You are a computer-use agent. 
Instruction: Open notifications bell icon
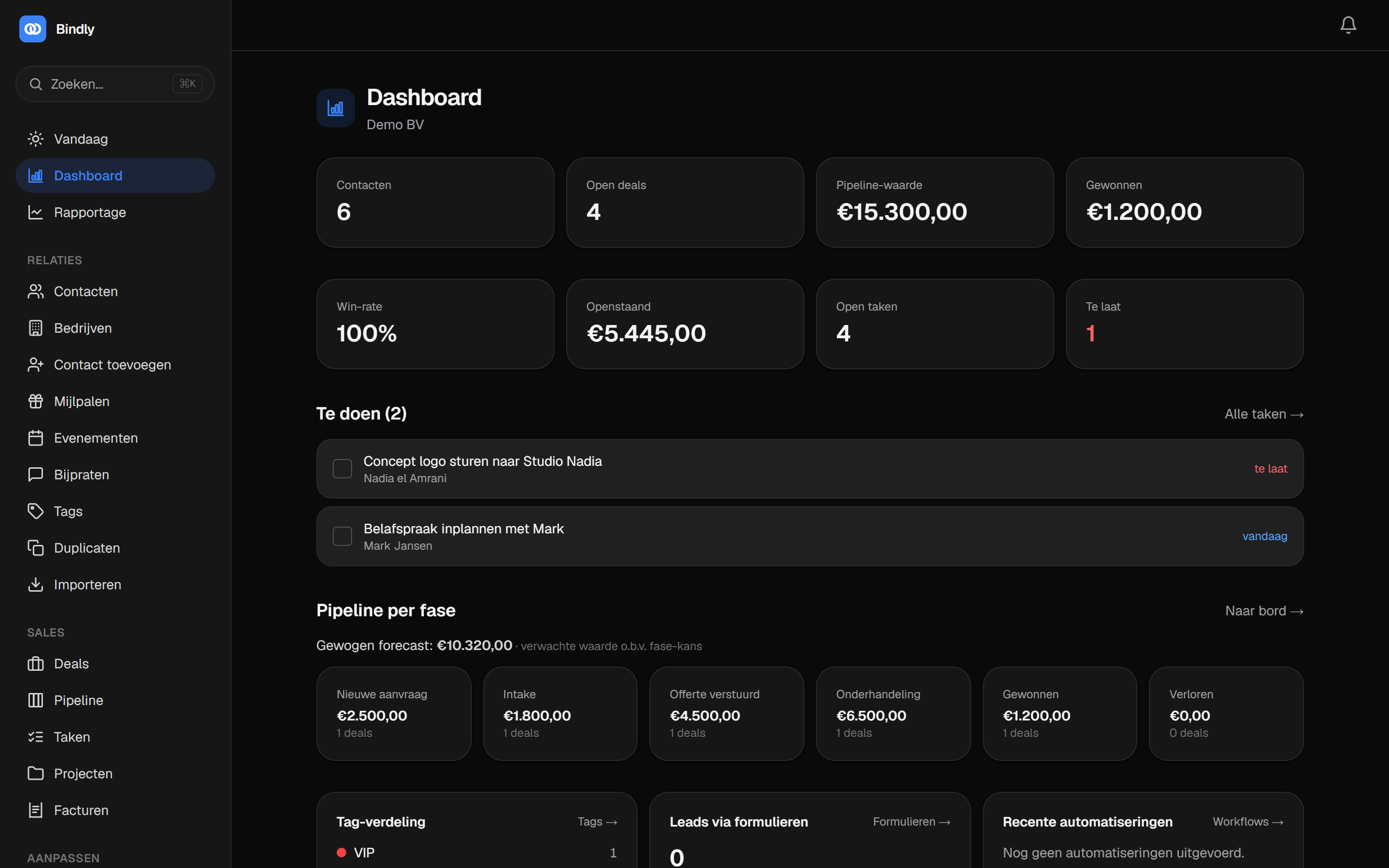pyautogui.click(x=1348, y=25)
